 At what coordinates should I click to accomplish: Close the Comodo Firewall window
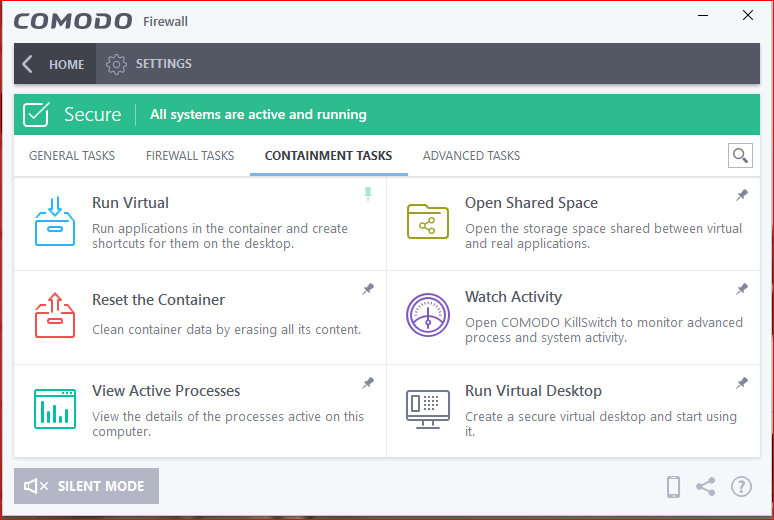[x=748, y=15]
